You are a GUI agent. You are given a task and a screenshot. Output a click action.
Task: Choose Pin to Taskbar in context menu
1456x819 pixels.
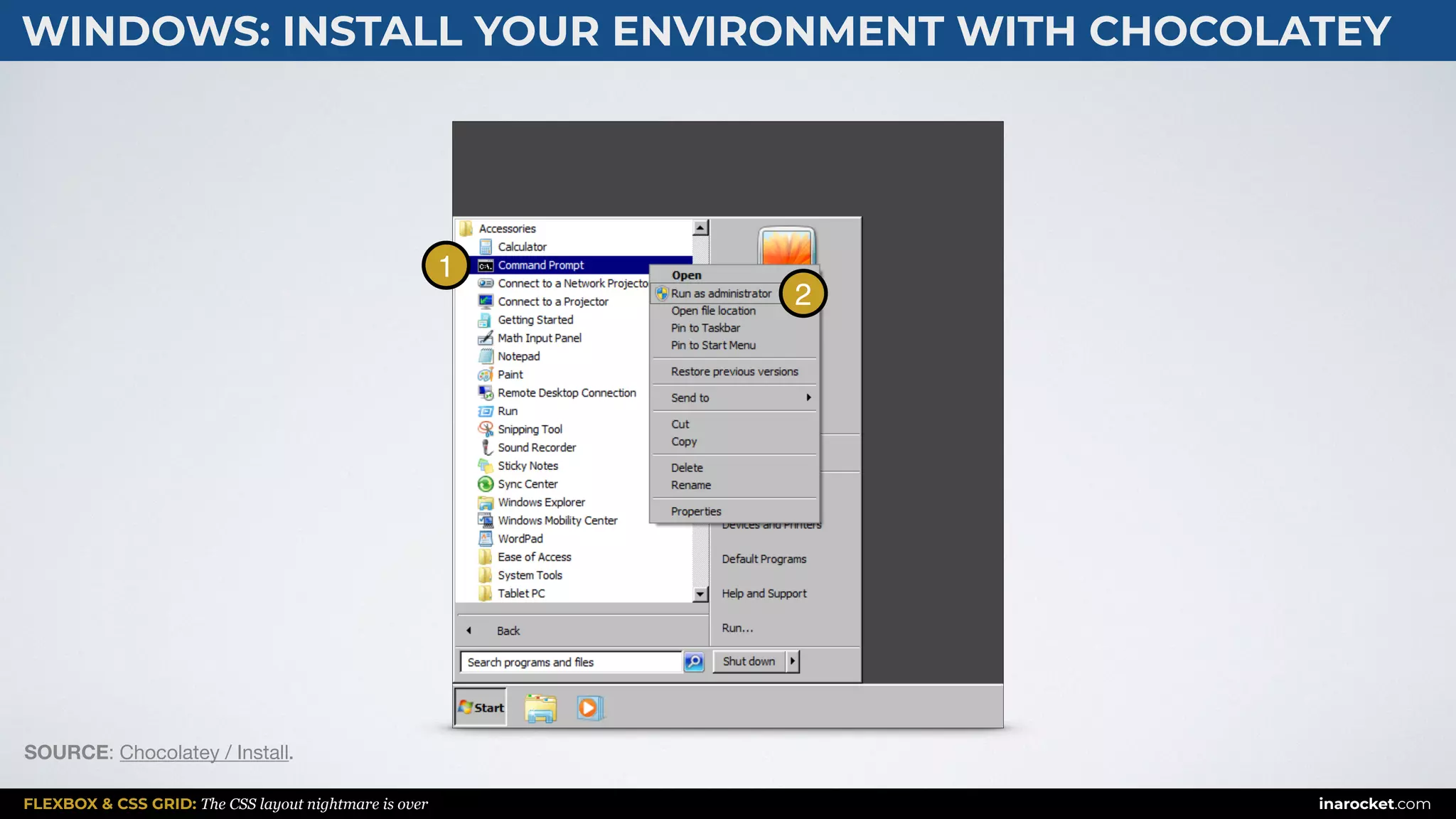[705, 328]
